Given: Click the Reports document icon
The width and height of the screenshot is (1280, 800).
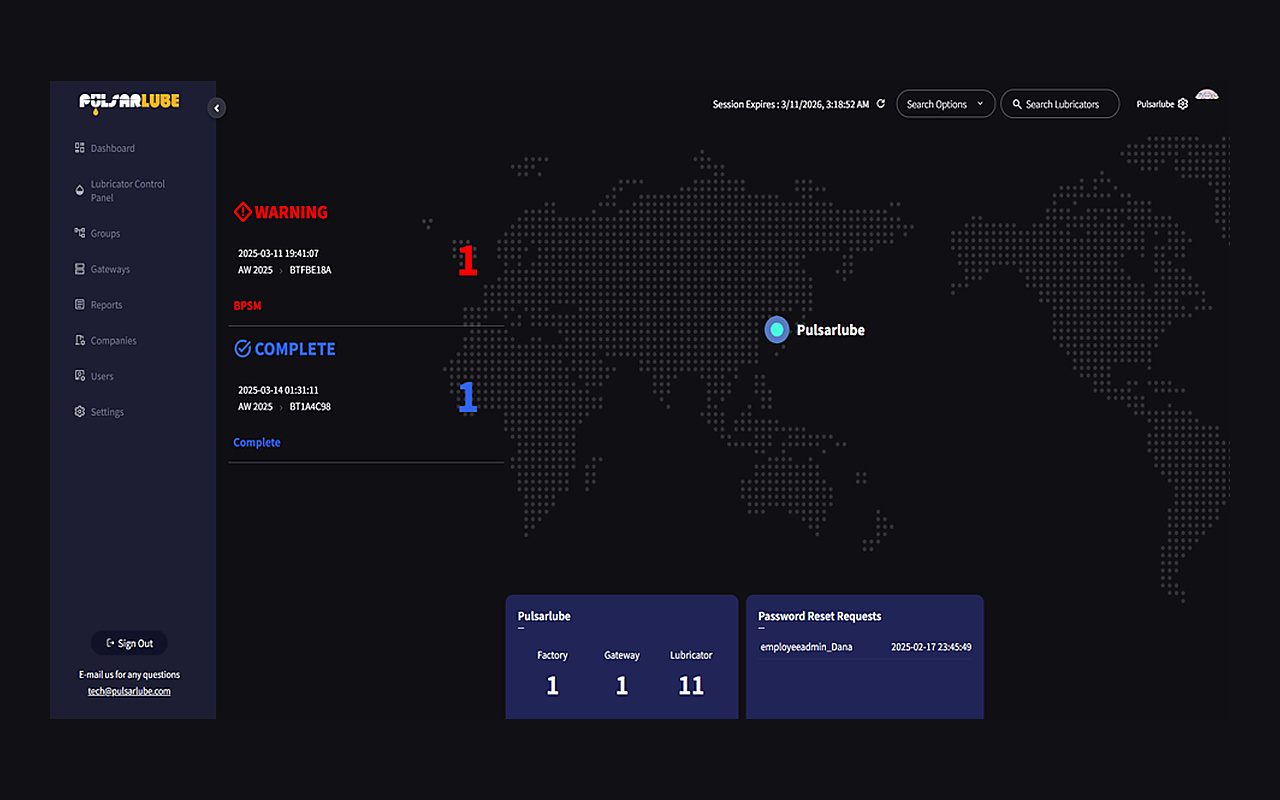Looking at the screenshot, I should 80,305.
